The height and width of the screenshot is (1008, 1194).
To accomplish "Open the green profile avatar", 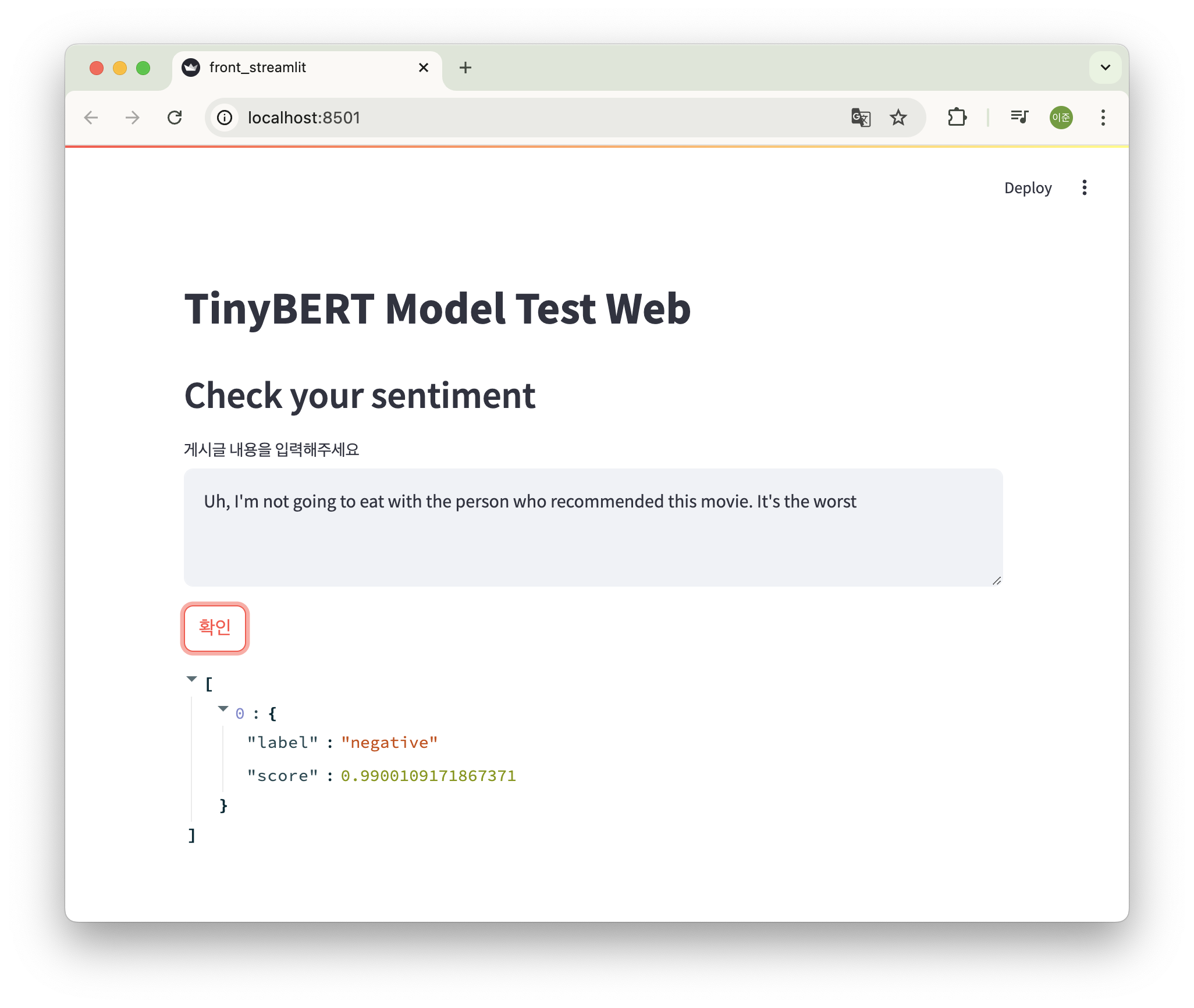I will pyautogui.click(x=1061, y=118).
